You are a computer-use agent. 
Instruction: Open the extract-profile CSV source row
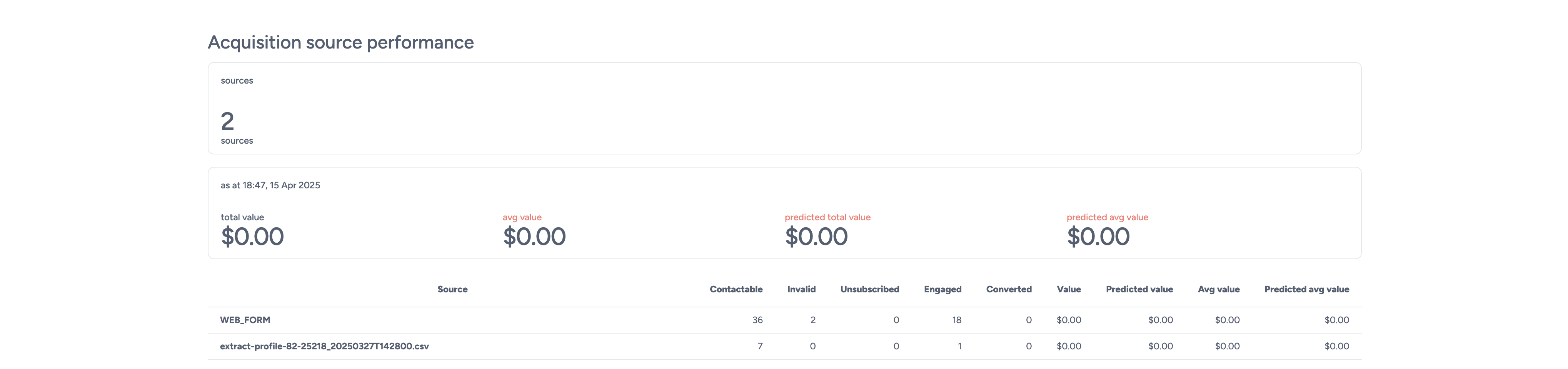[324, 346]
